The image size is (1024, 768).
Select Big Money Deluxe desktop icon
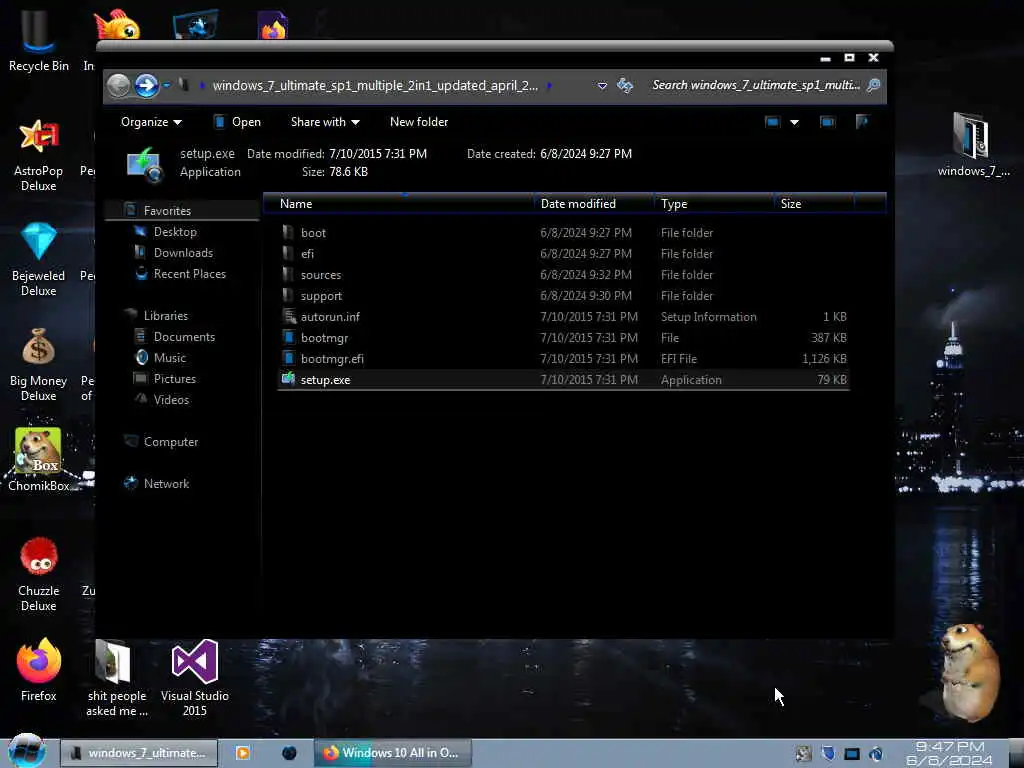tap(39, 364)
